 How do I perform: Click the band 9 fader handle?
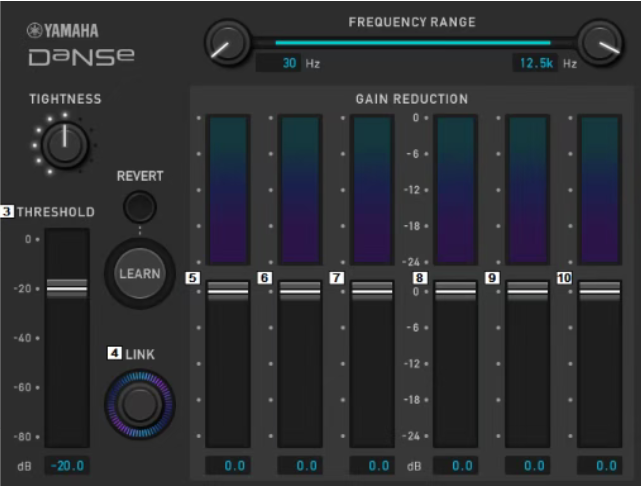[x=527, y=291]
